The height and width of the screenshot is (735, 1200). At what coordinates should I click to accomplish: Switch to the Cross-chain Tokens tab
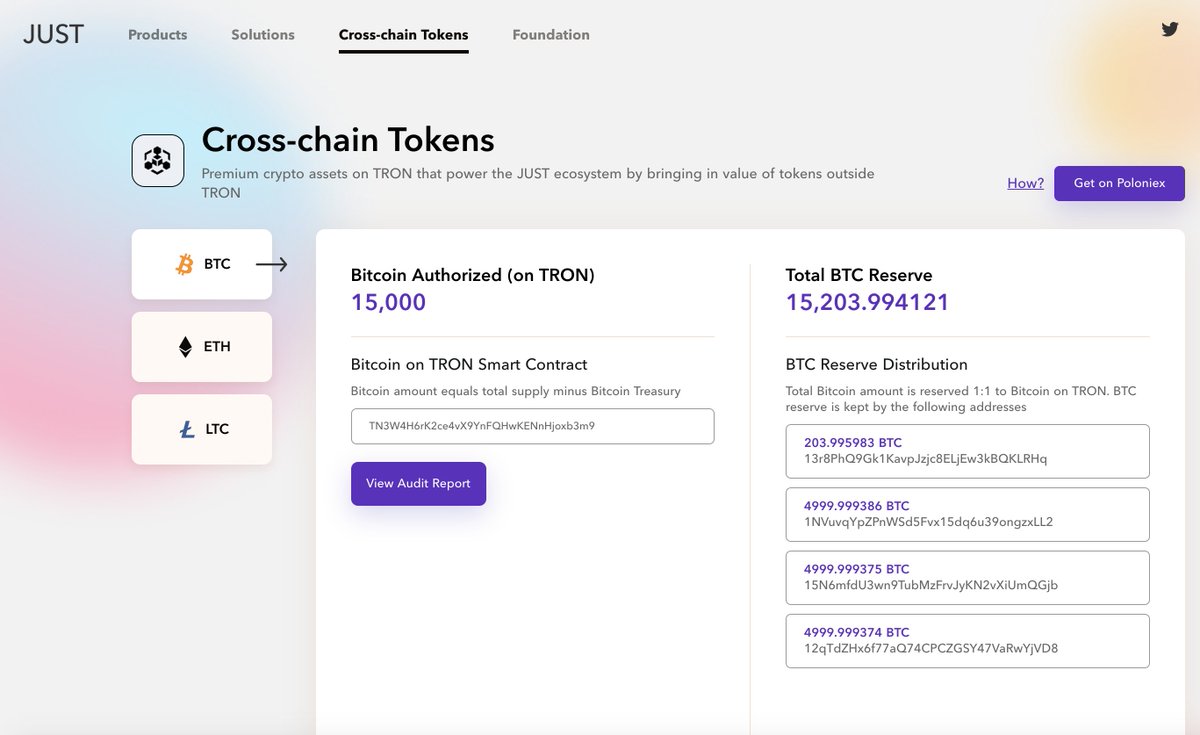(404, 34)
